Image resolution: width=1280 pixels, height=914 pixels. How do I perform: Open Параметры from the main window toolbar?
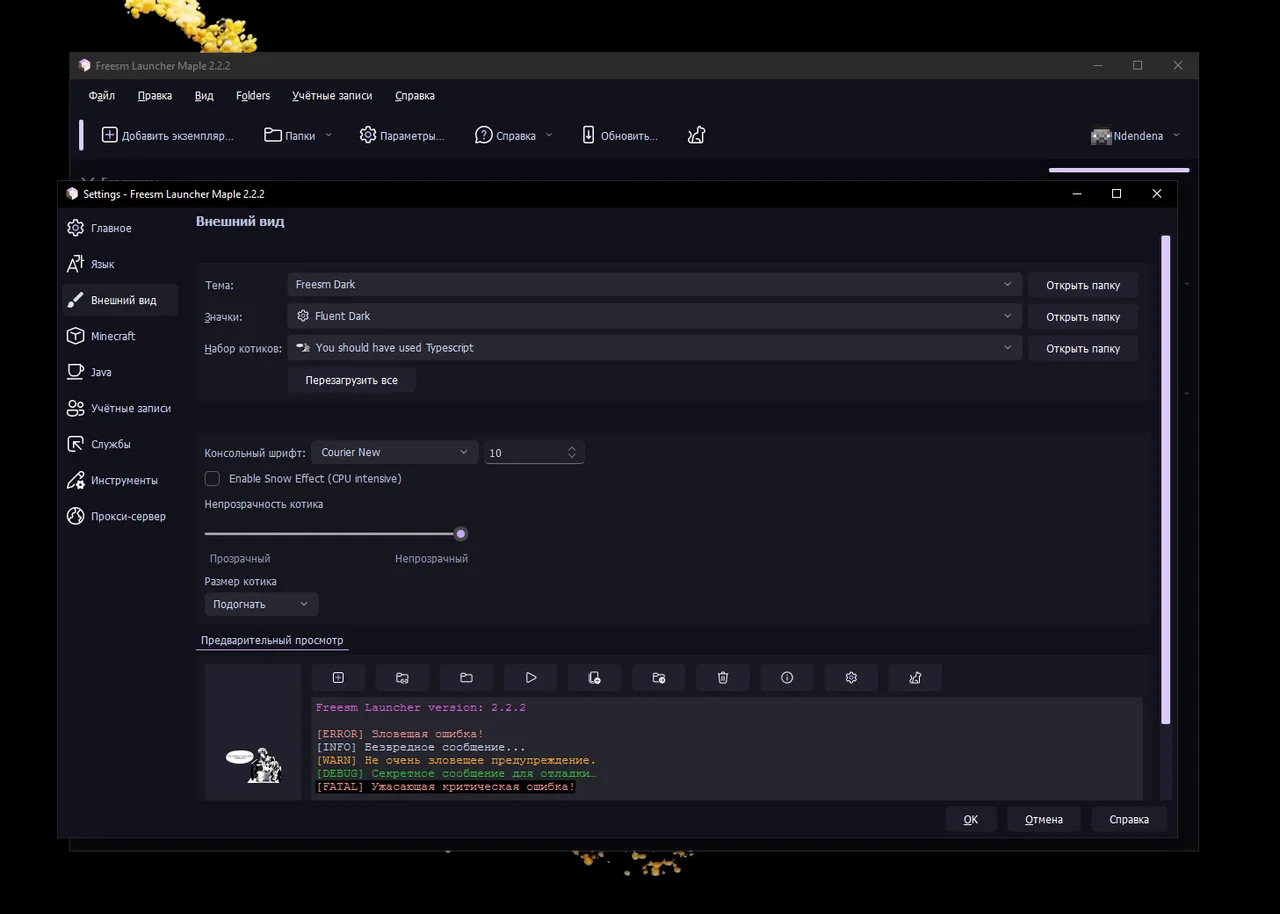401,135
